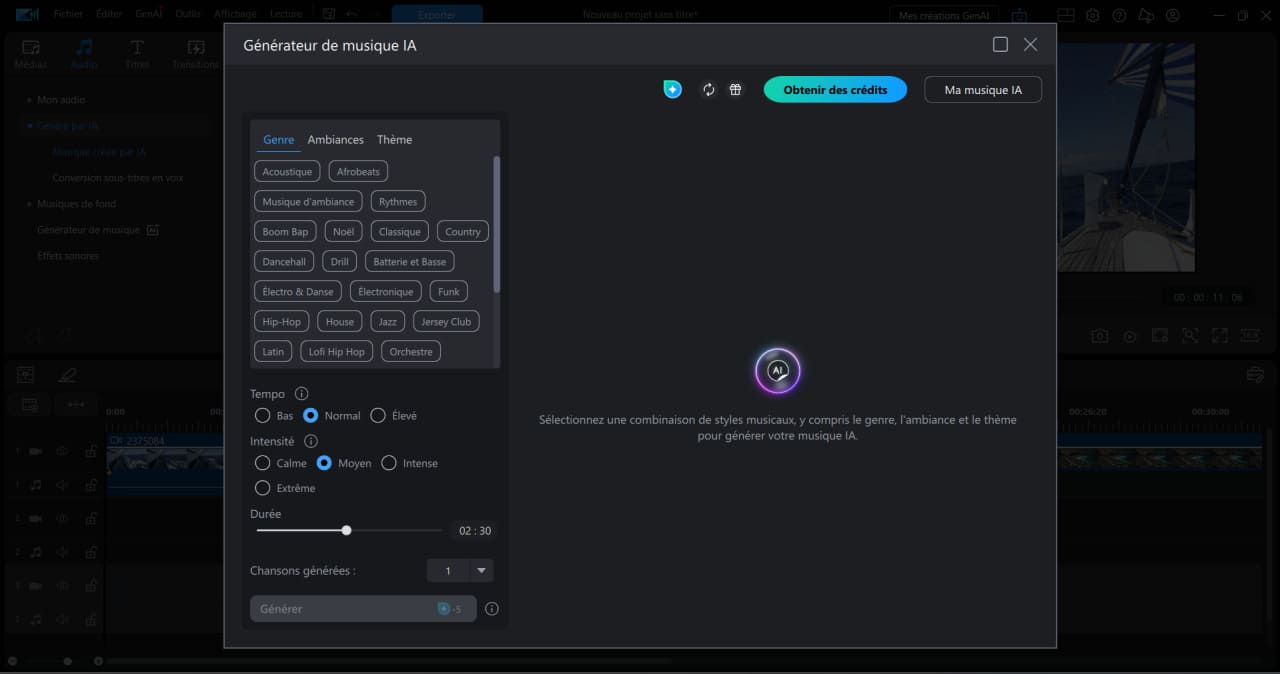
Task: Open the gift rewards icon
Action: coord(735,89)
